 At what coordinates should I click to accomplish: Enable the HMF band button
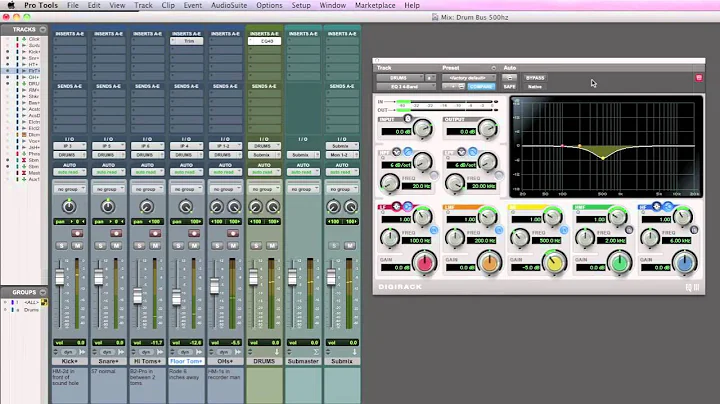[629, 230]
